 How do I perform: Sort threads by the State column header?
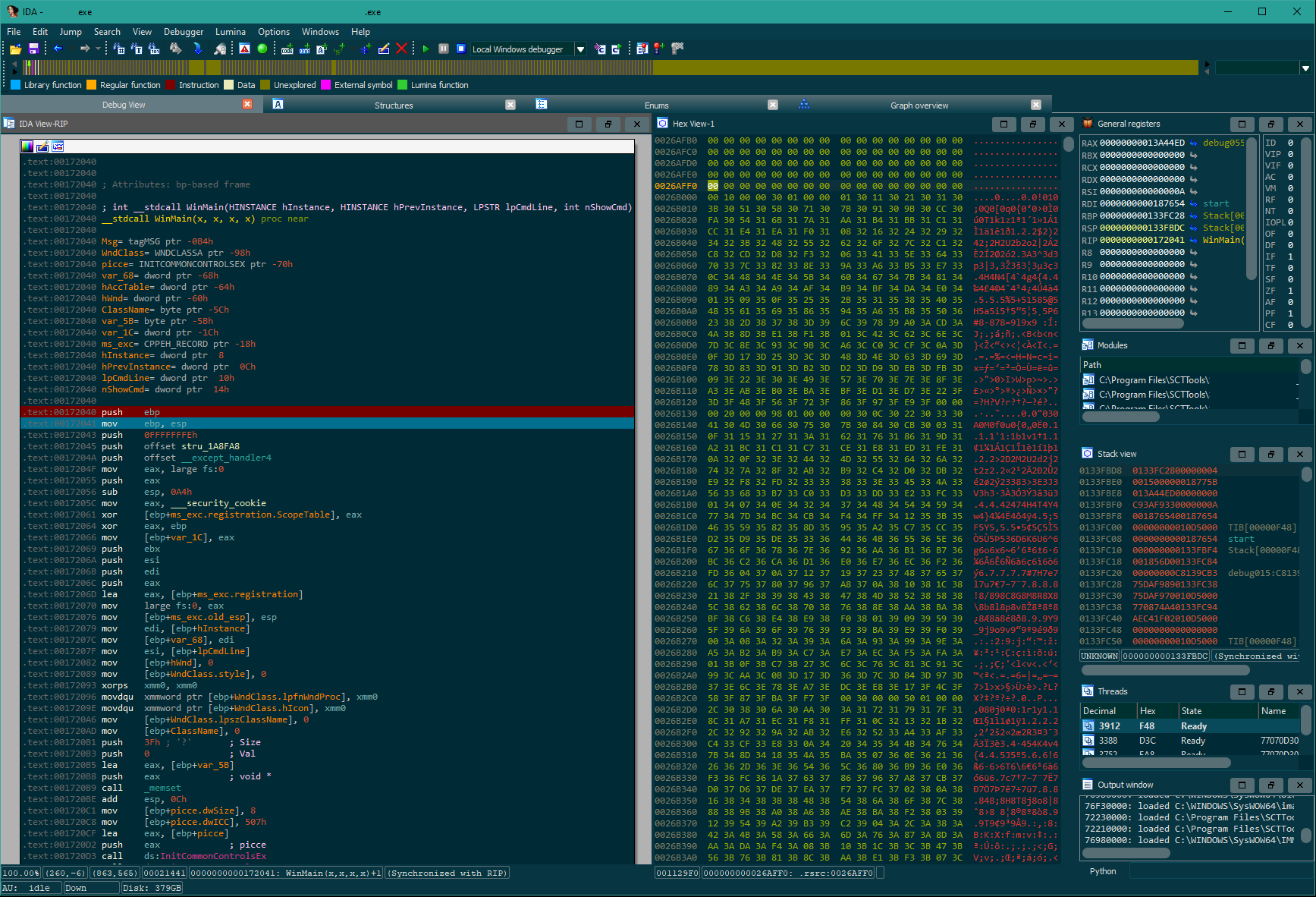click(1218, 711)
